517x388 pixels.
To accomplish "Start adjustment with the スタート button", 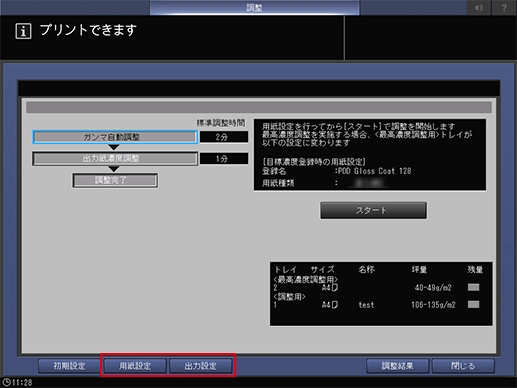I will (373, 210).
